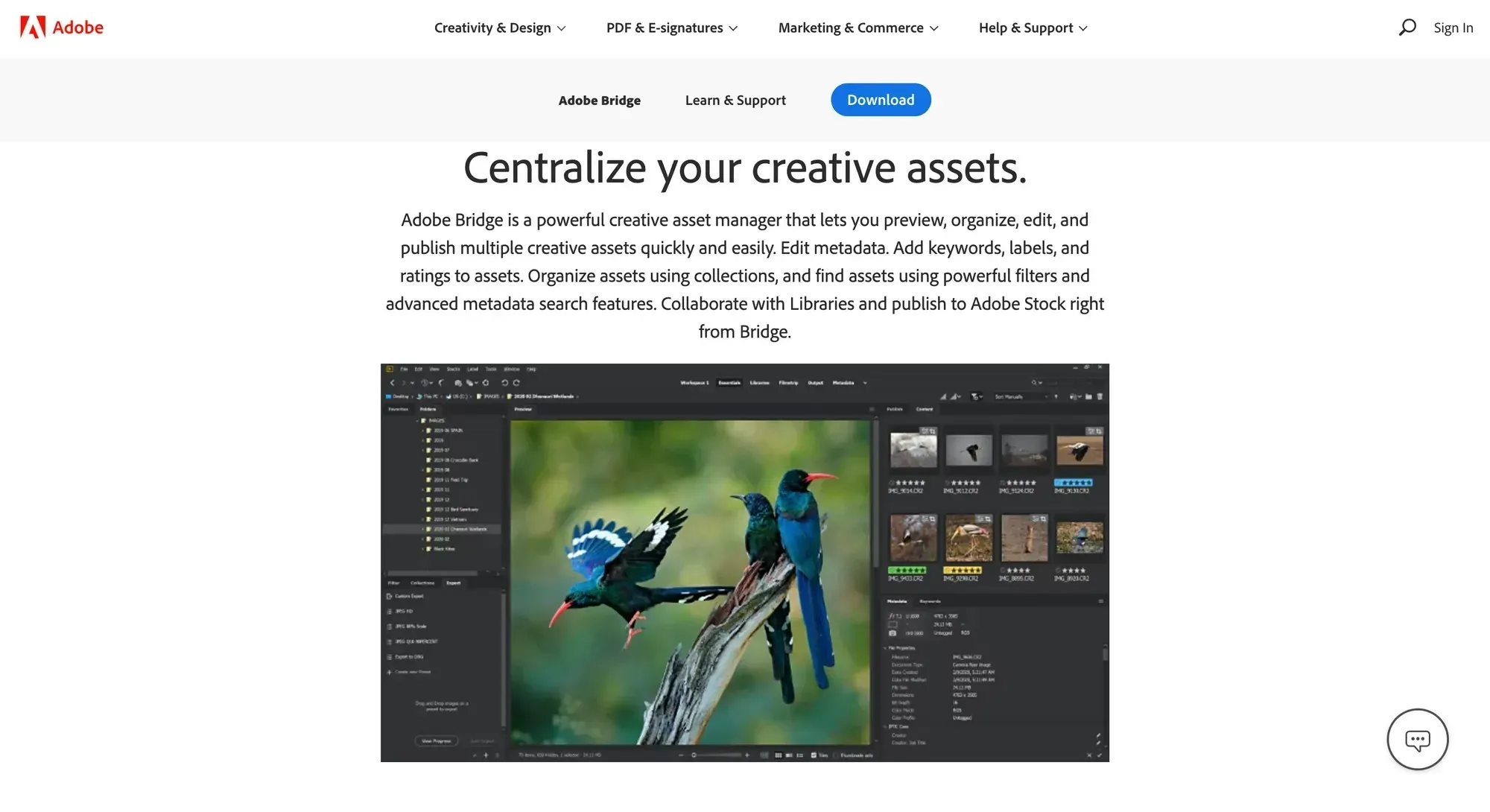This screenshot has height=812, width=1490.
Task: Click the Creativity & Design dropdown icon
Action: click(x=562, y=28)
